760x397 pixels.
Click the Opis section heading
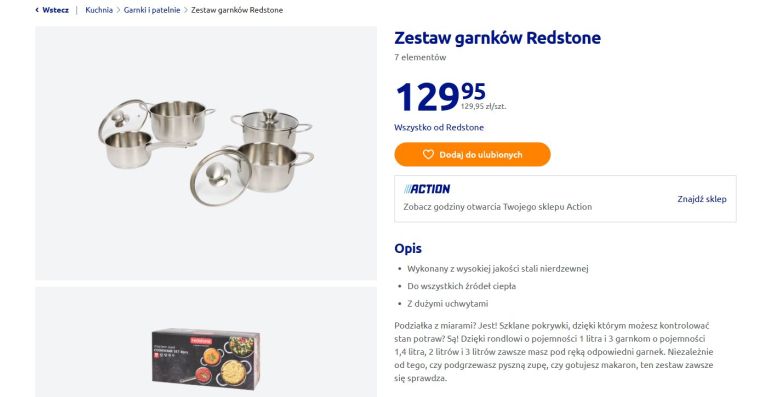click(x=408, y=248)
